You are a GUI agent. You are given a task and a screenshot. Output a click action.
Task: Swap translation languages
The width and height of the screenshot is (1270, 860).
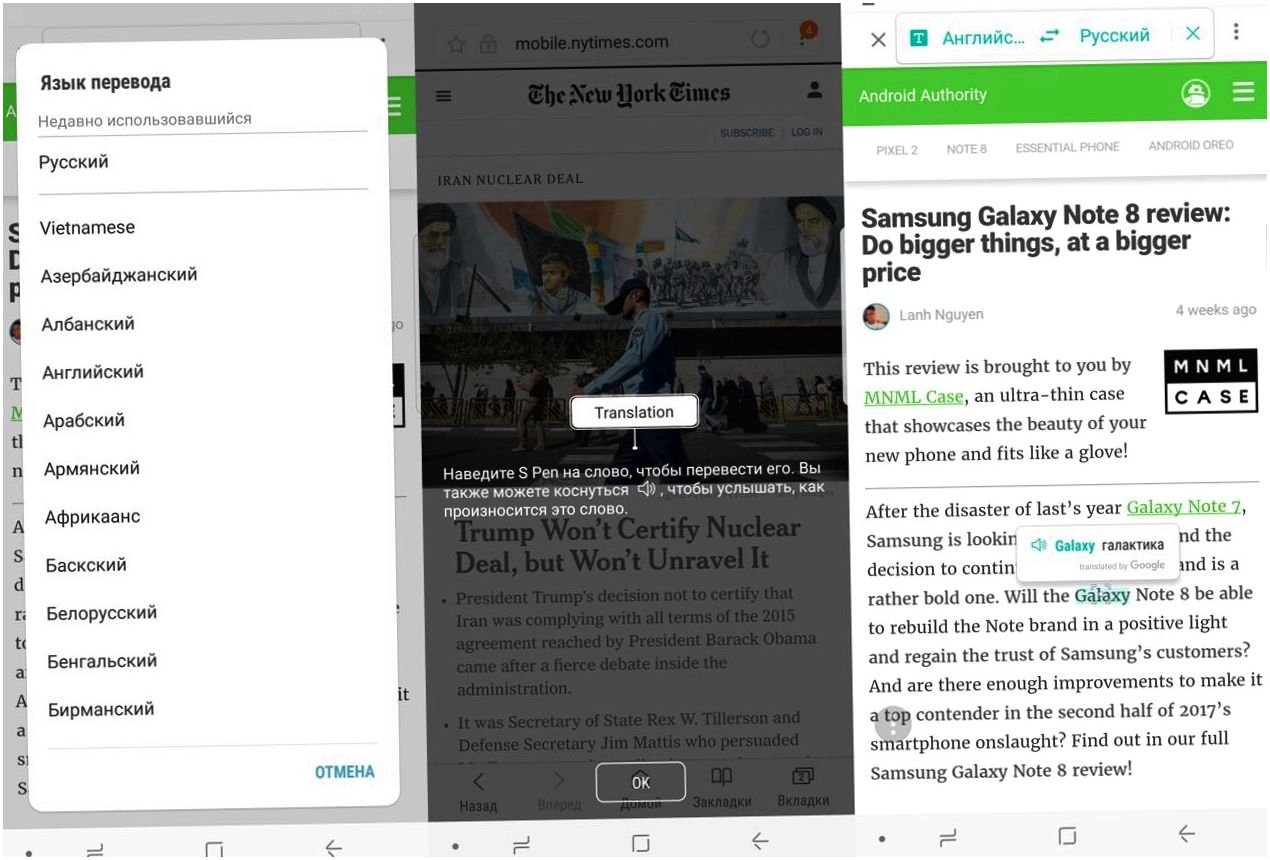(x=1049, y=36)
